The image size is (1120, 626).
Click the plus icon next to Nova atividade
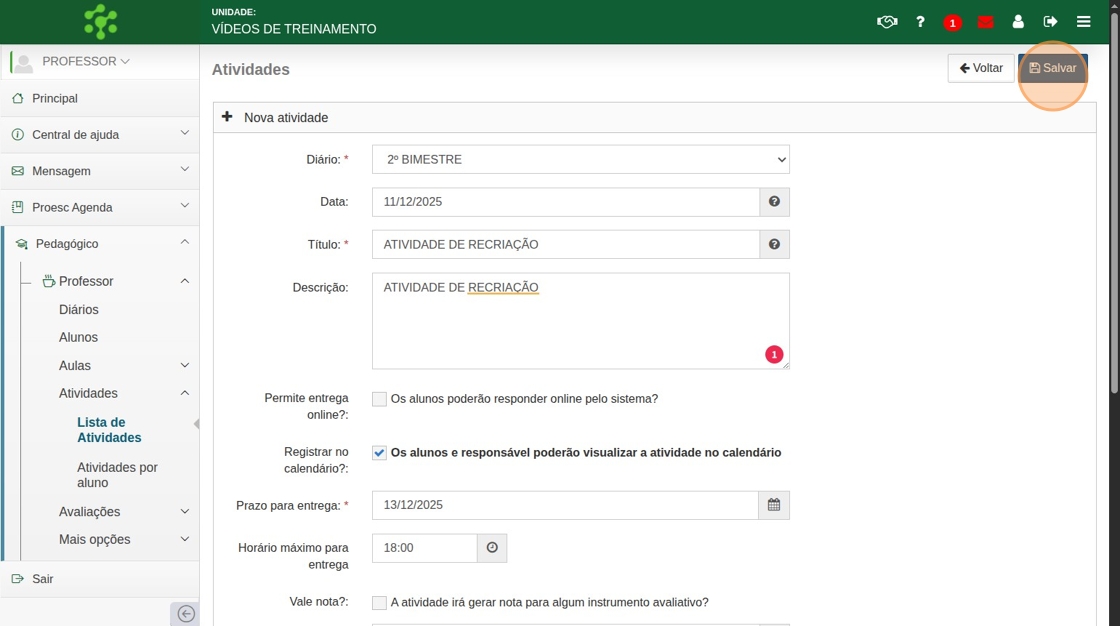(x=227, y=116)
